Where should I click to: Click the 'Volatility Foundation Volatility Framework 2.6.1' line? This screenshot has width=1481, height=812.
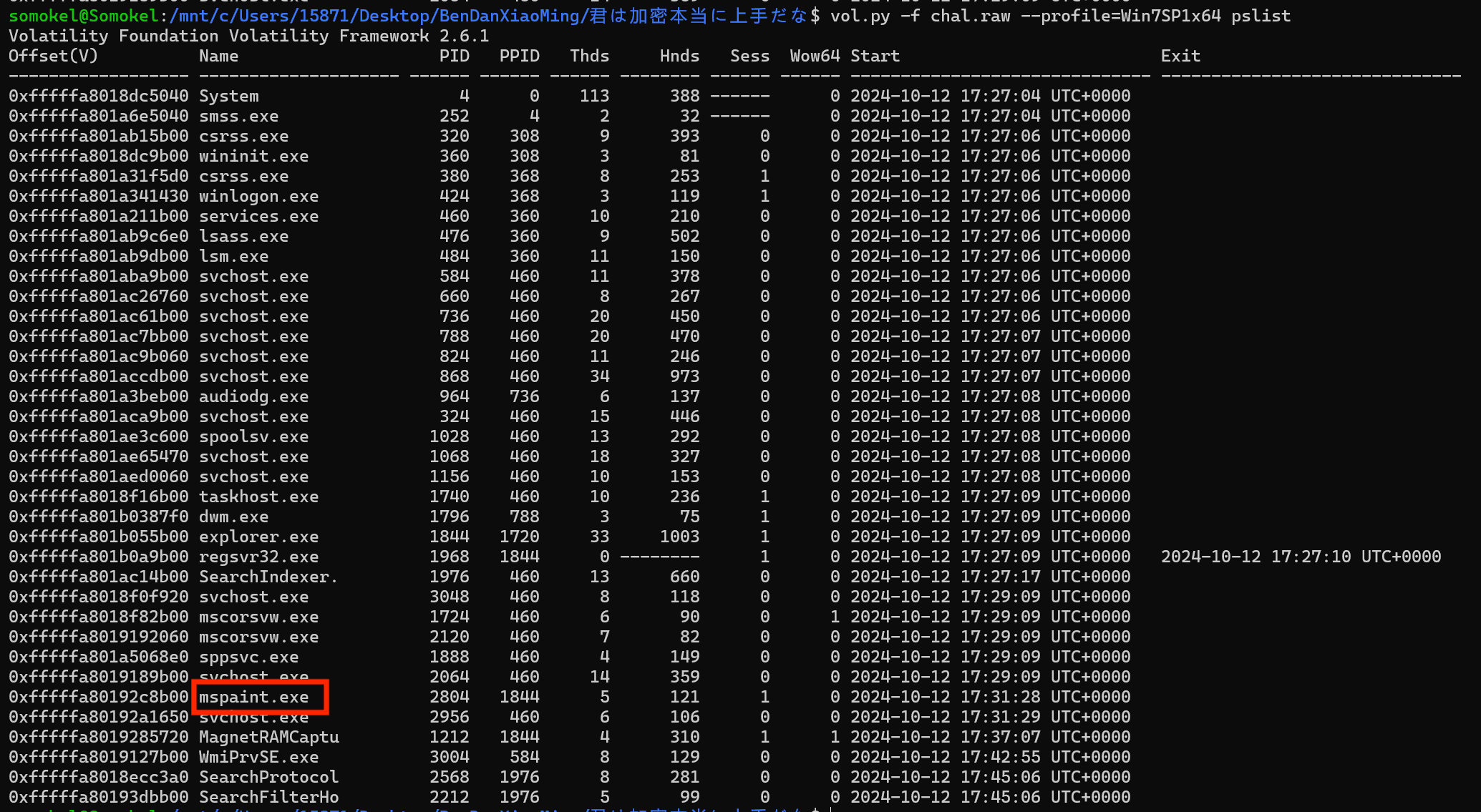click(249, 36)
